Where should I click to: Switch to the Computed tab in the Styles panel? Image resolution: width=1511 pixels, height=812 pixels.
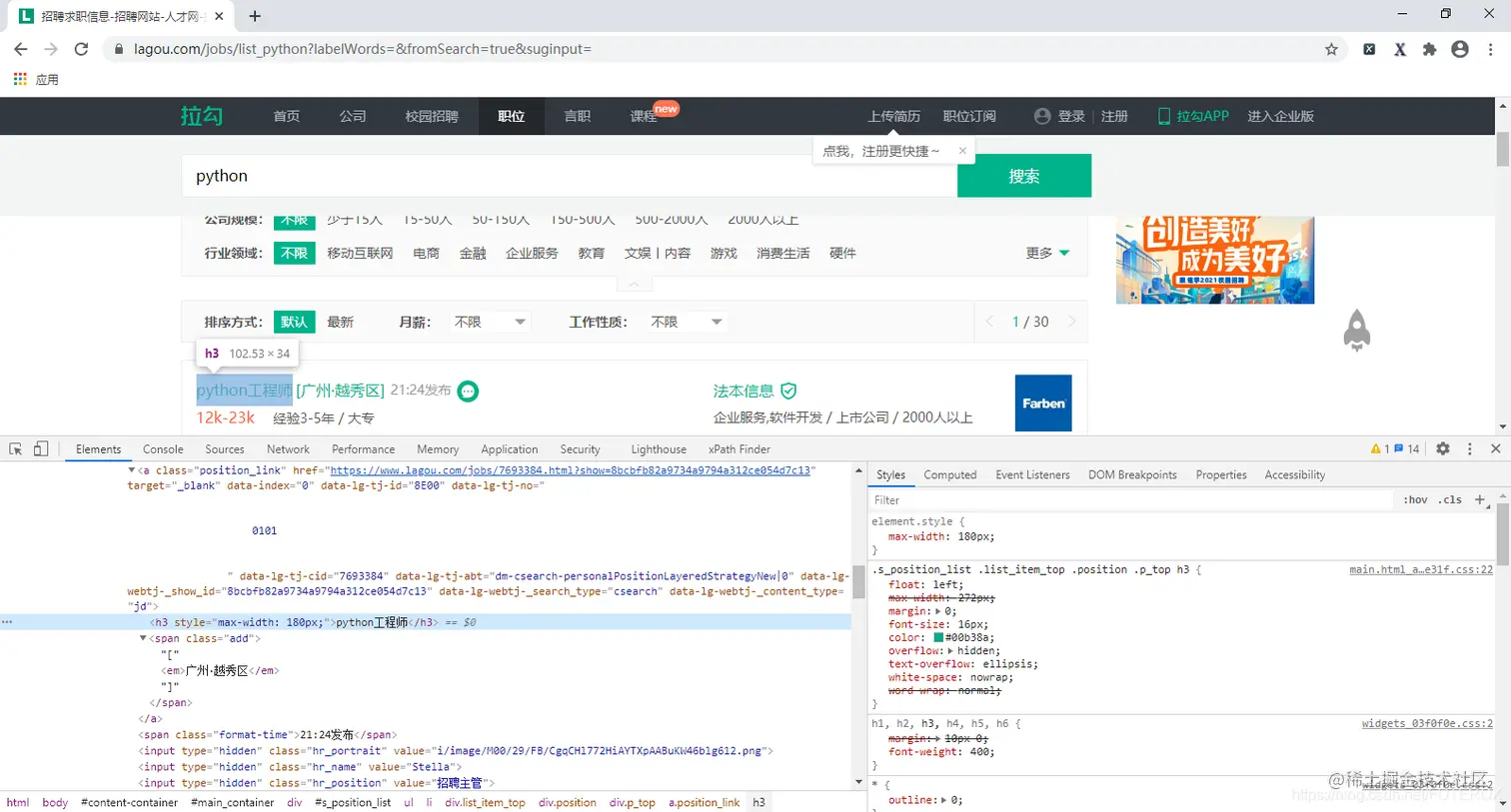coord(949,474)
